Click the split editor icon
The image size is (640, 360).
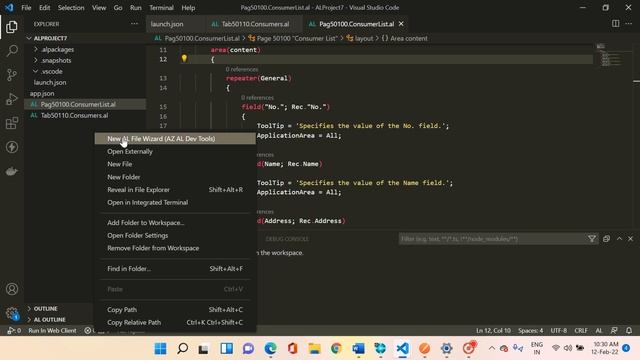[x=616, y=24]
